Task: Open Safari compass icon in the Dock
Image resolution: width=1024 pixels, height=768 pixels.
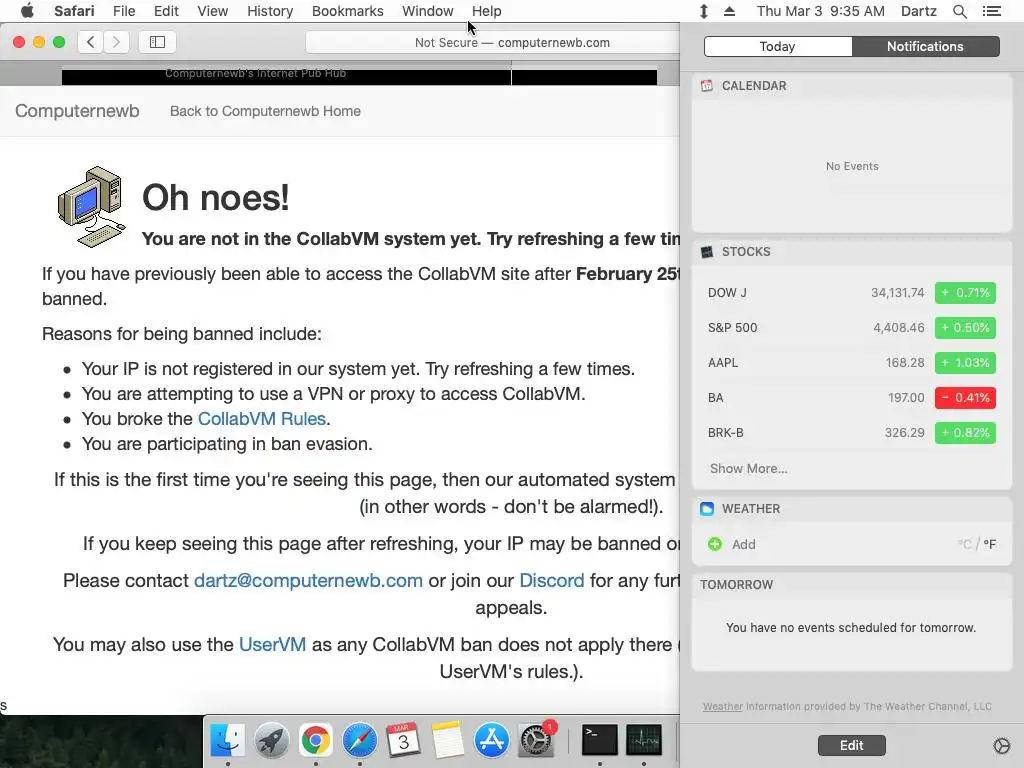Action: pyautogui.click(x=360, y=740)
